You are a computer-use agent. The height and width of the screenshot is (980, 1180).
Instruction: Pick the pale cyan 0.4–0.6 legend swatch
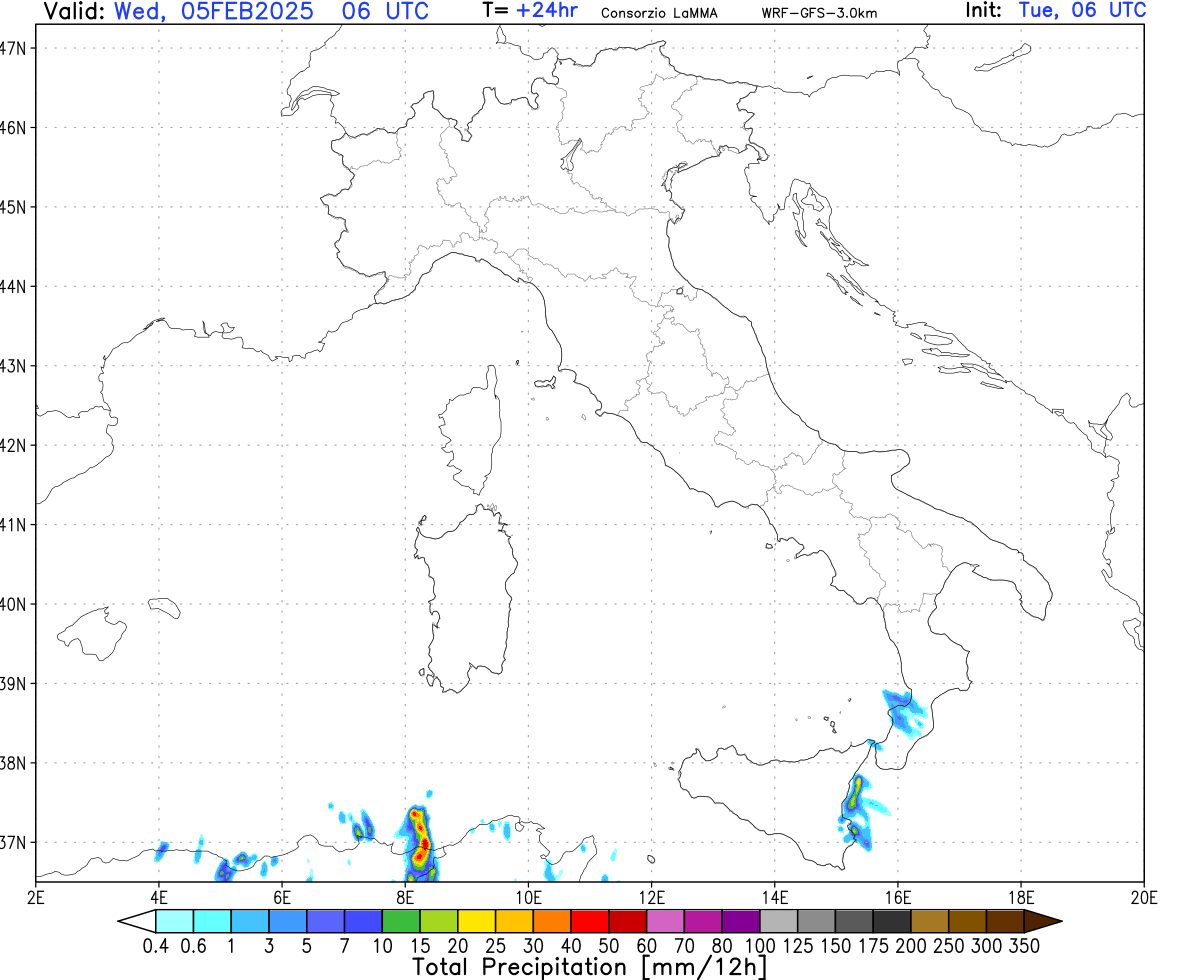click(x=175, y=921)
